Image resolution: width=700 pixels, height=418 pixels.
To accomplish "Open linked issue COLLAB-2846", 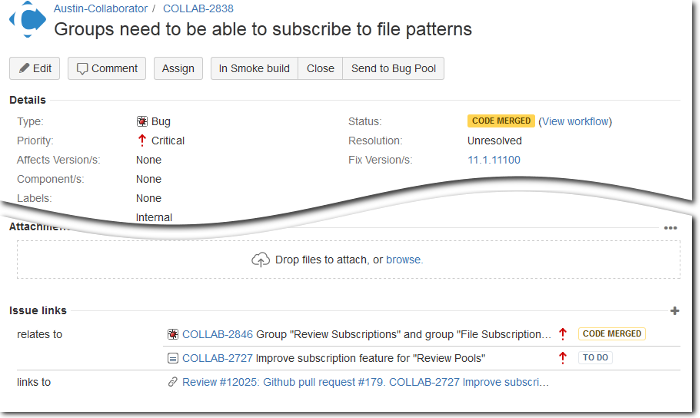I will click(217, 334).
